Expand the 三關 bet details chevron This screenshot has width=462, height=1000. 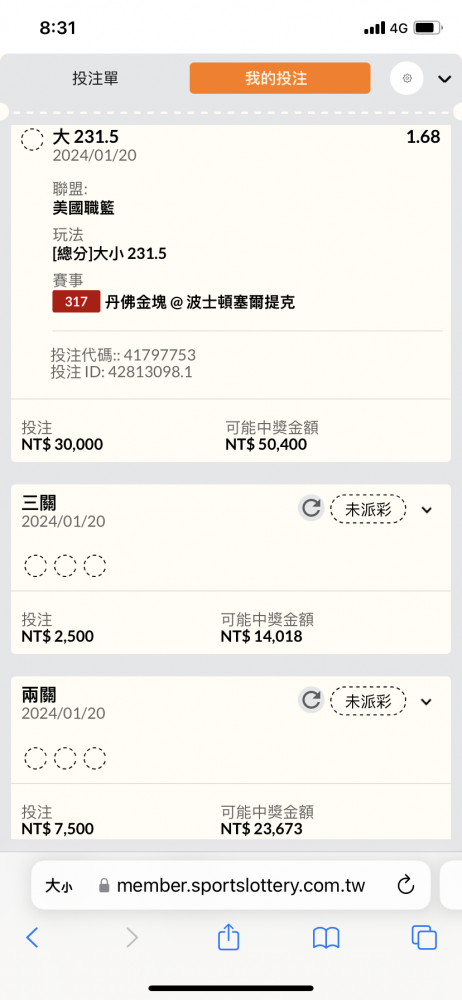[428, 510]
